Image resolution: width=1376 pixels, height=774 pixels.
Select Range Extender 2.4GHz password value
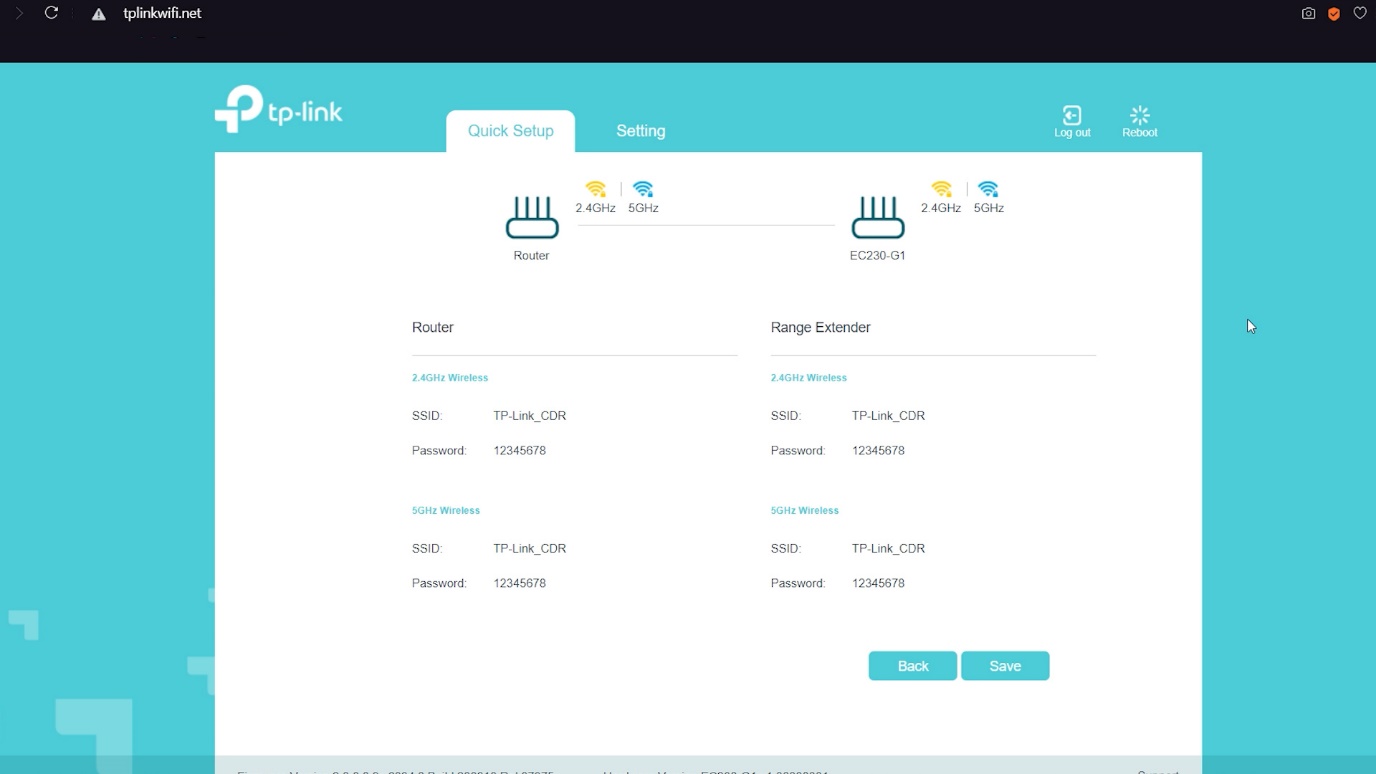[x=879, y=451]
